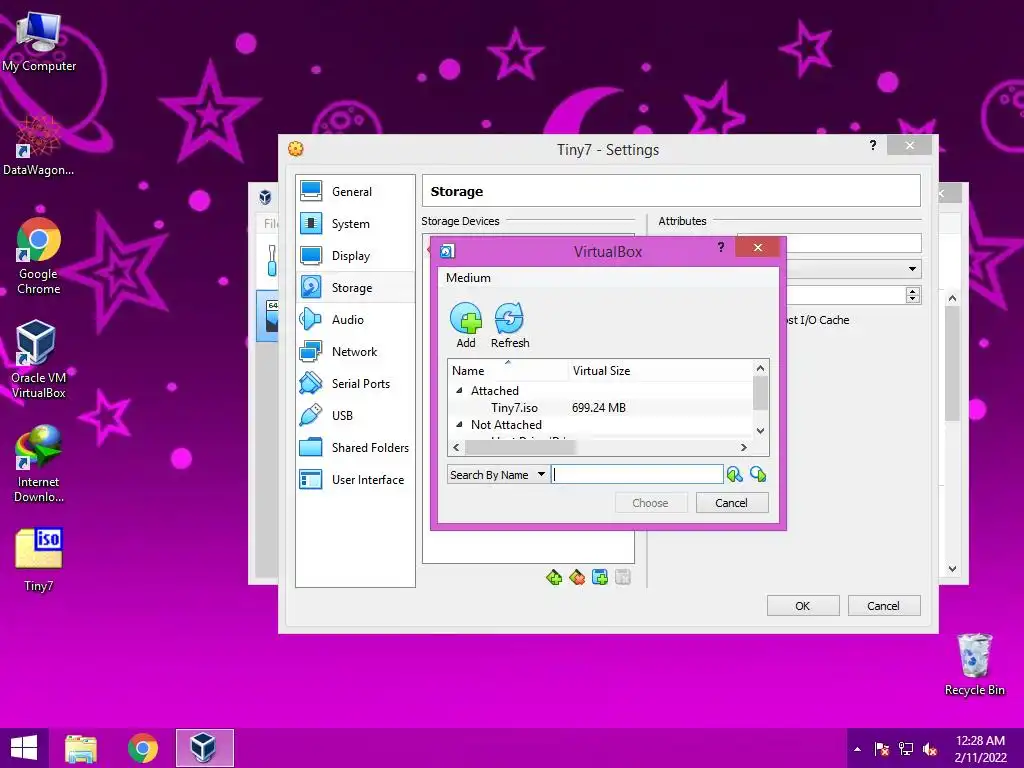
Task: Click medium list vertical scrollbar up arrow
Action: click(x=760, y=368)
